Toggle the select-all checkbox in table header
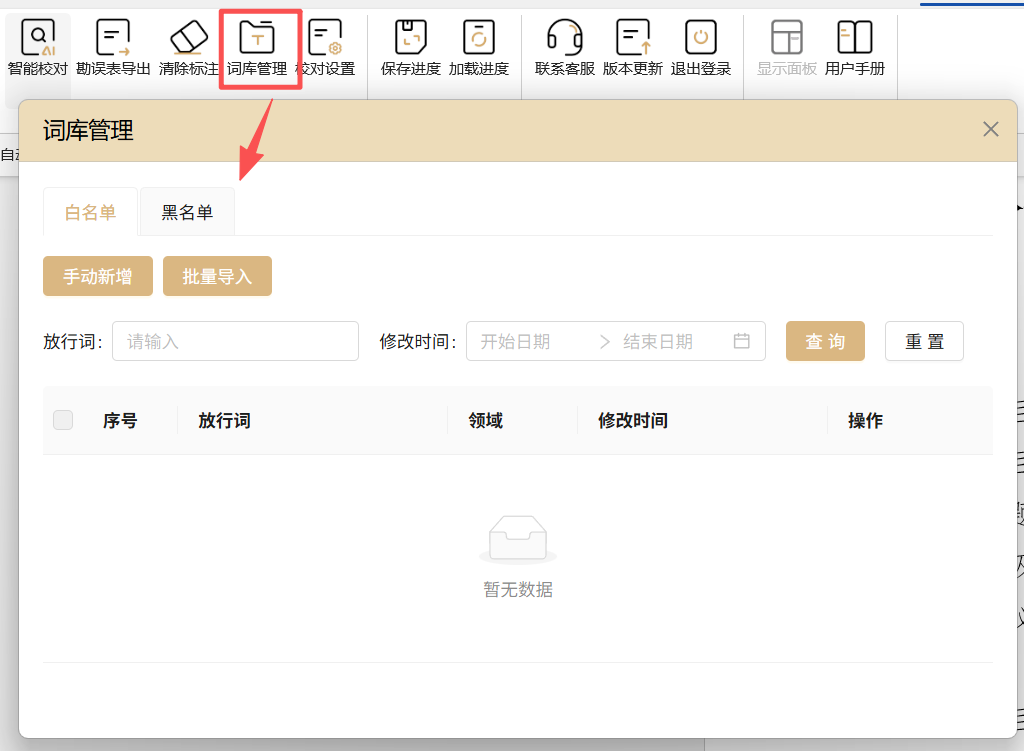This screenshot has height=751, width=1024. 63,420
